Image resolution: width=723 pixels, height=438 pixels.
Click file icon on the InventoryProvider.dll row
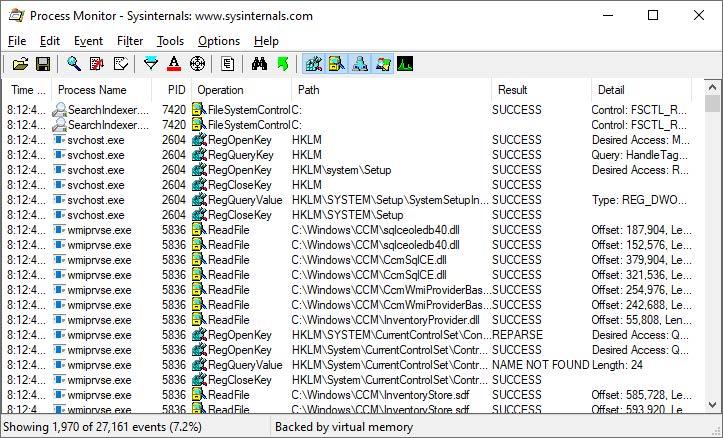click(199, 320)
